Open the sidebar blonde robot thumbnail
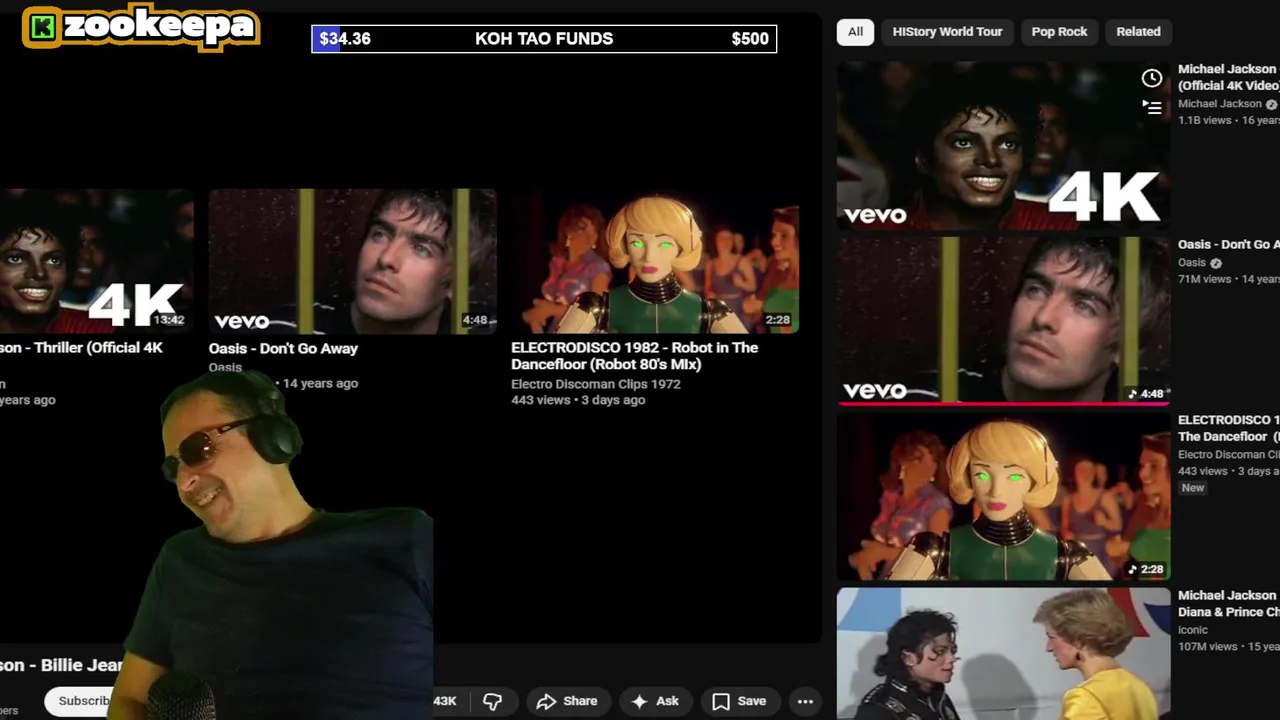The image size is (1280, 720). click(1003, 496)
